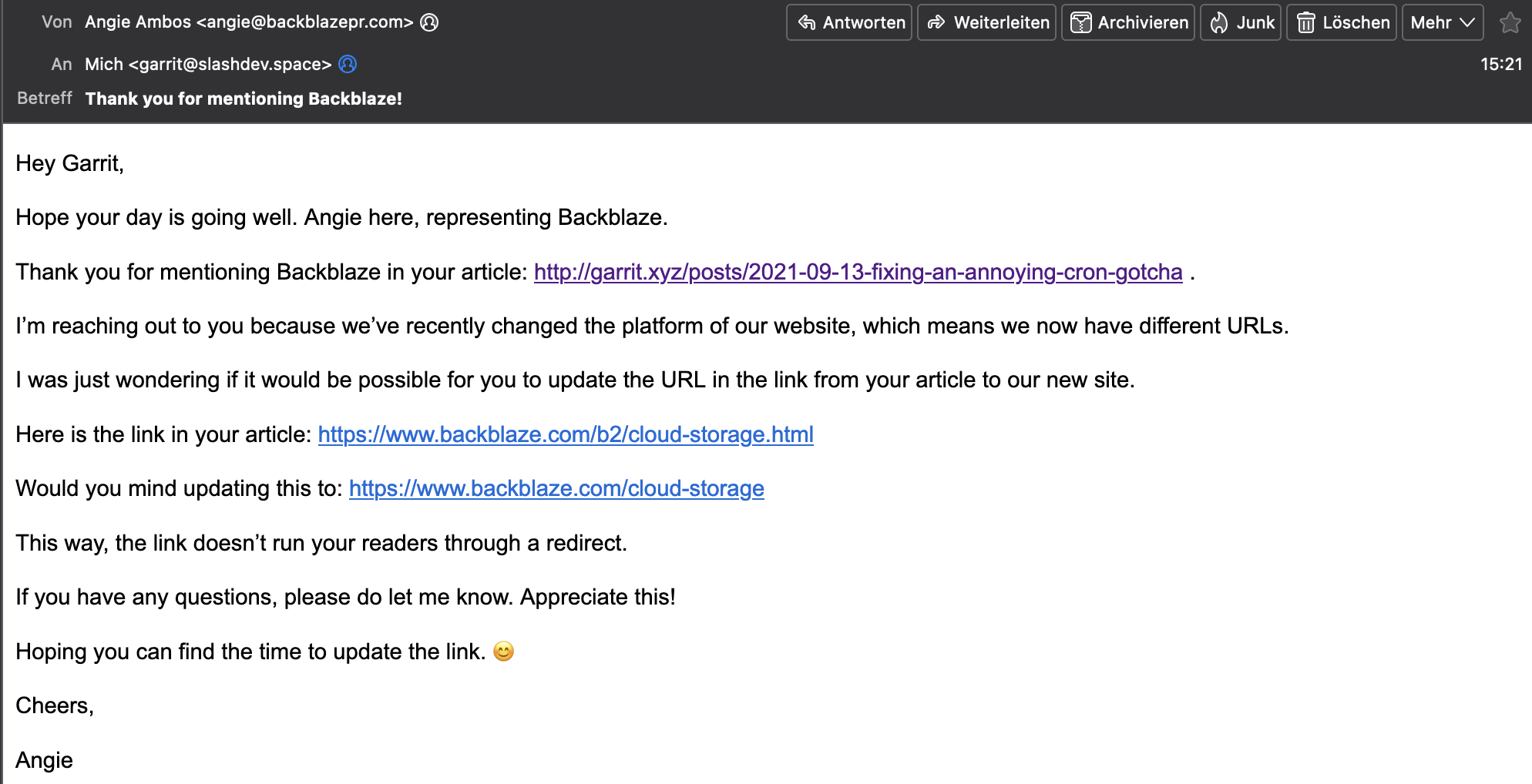Click the Löschen trash can icon
Screen dimensions: 1532x784
[1305, 22]
